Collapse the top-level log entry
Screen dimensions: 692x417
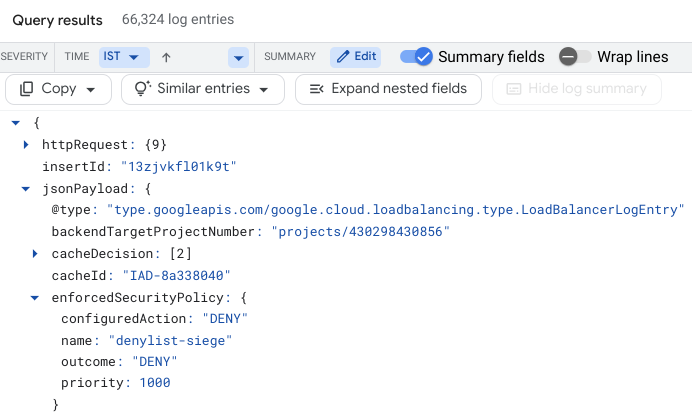(x=16, y=123)
